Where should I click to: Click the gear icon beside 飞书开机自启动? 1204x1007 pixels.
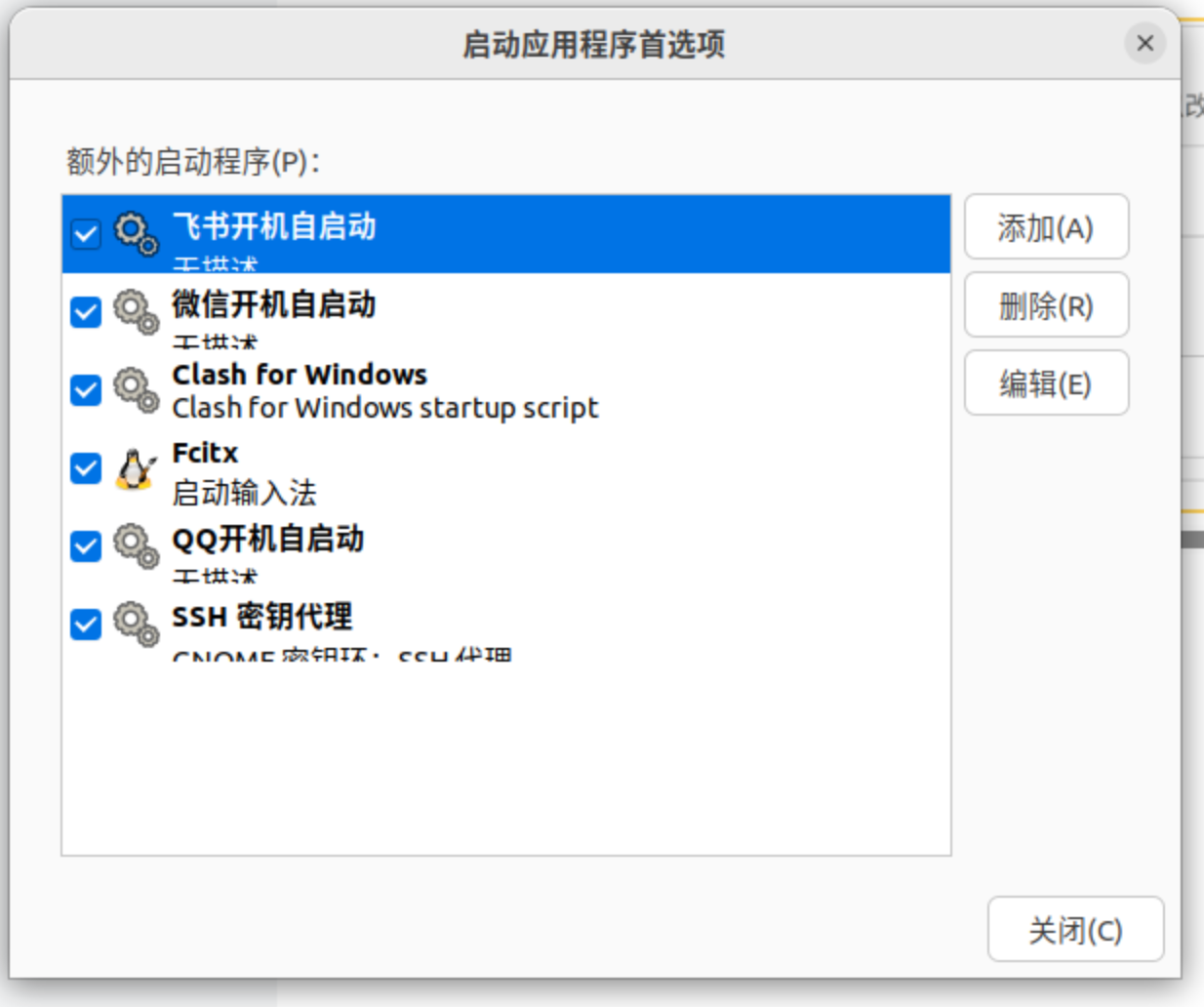pos(136,234)
